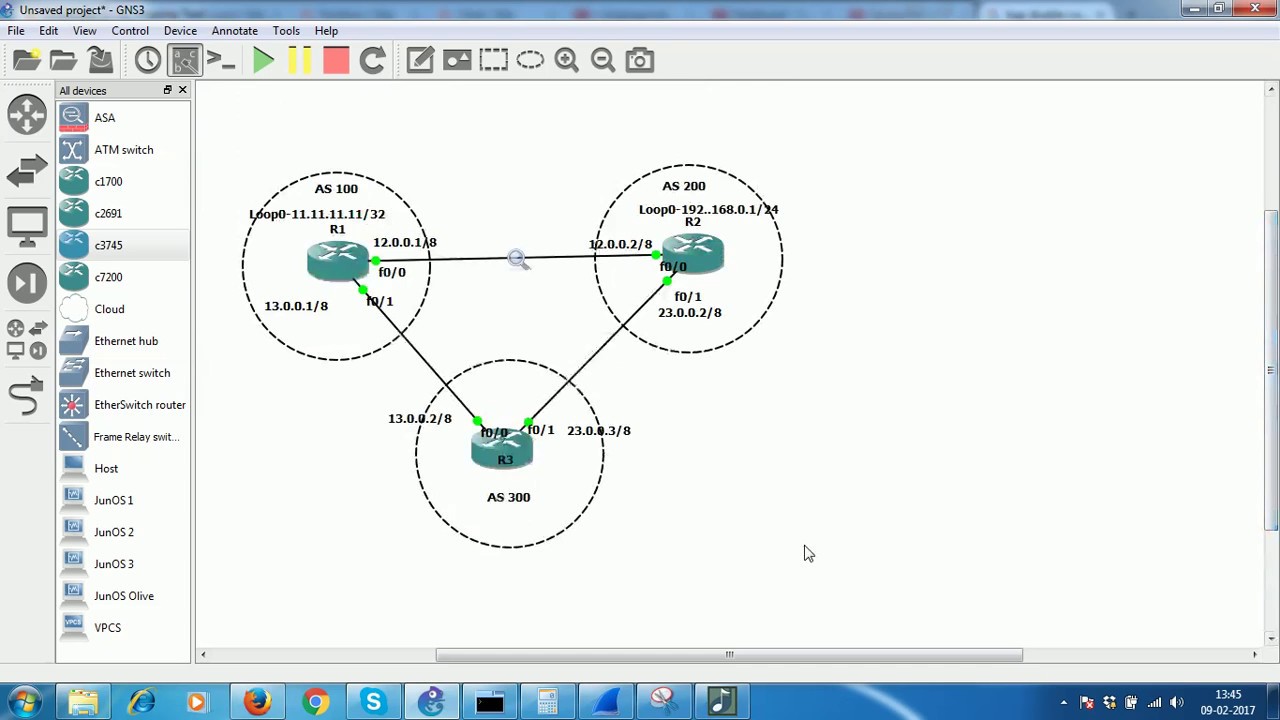1280x720 pixels.
Task: Float the All devices dock panel
Action: coord(168,90)
